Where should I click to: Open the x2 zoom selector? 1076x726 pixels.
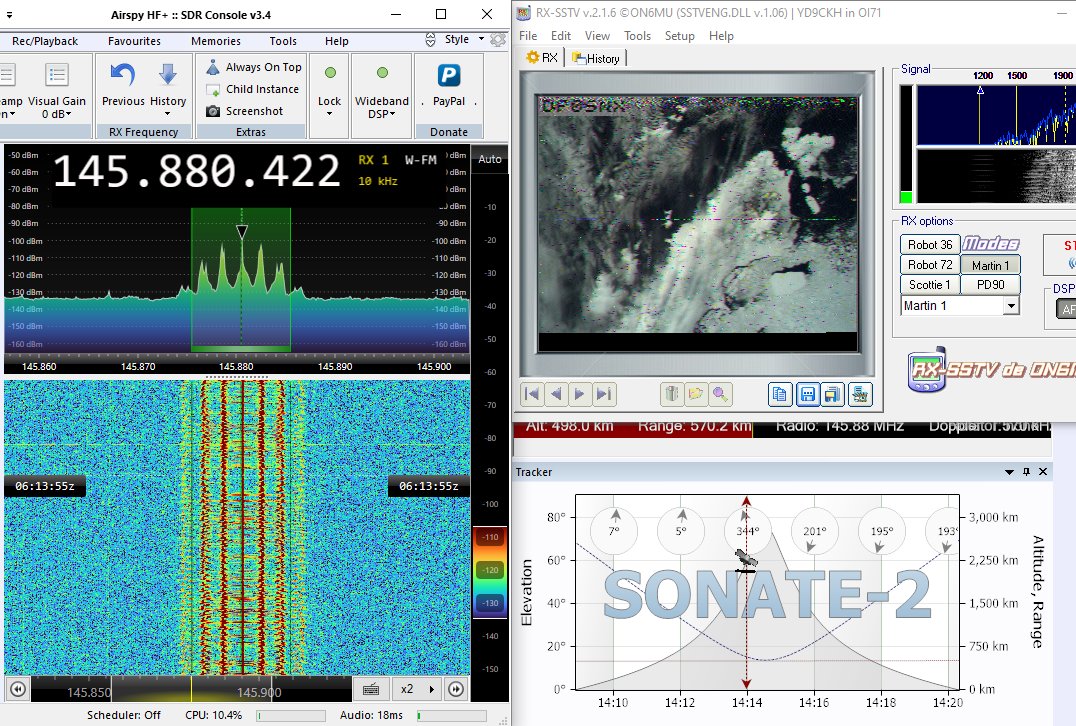(417, 689)
